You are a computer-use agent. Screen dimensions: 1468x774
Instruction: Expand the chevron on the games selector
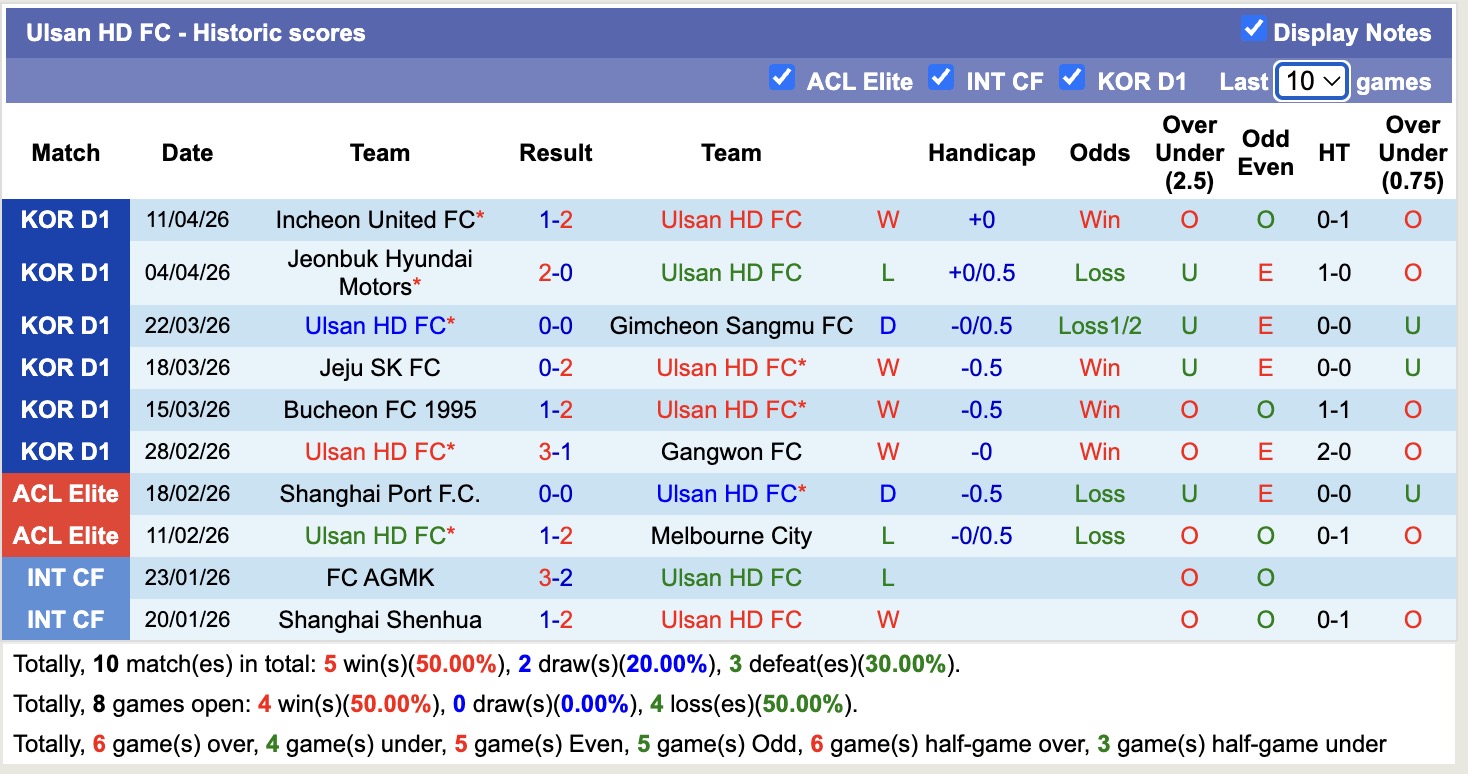(x=1331, y=80)
